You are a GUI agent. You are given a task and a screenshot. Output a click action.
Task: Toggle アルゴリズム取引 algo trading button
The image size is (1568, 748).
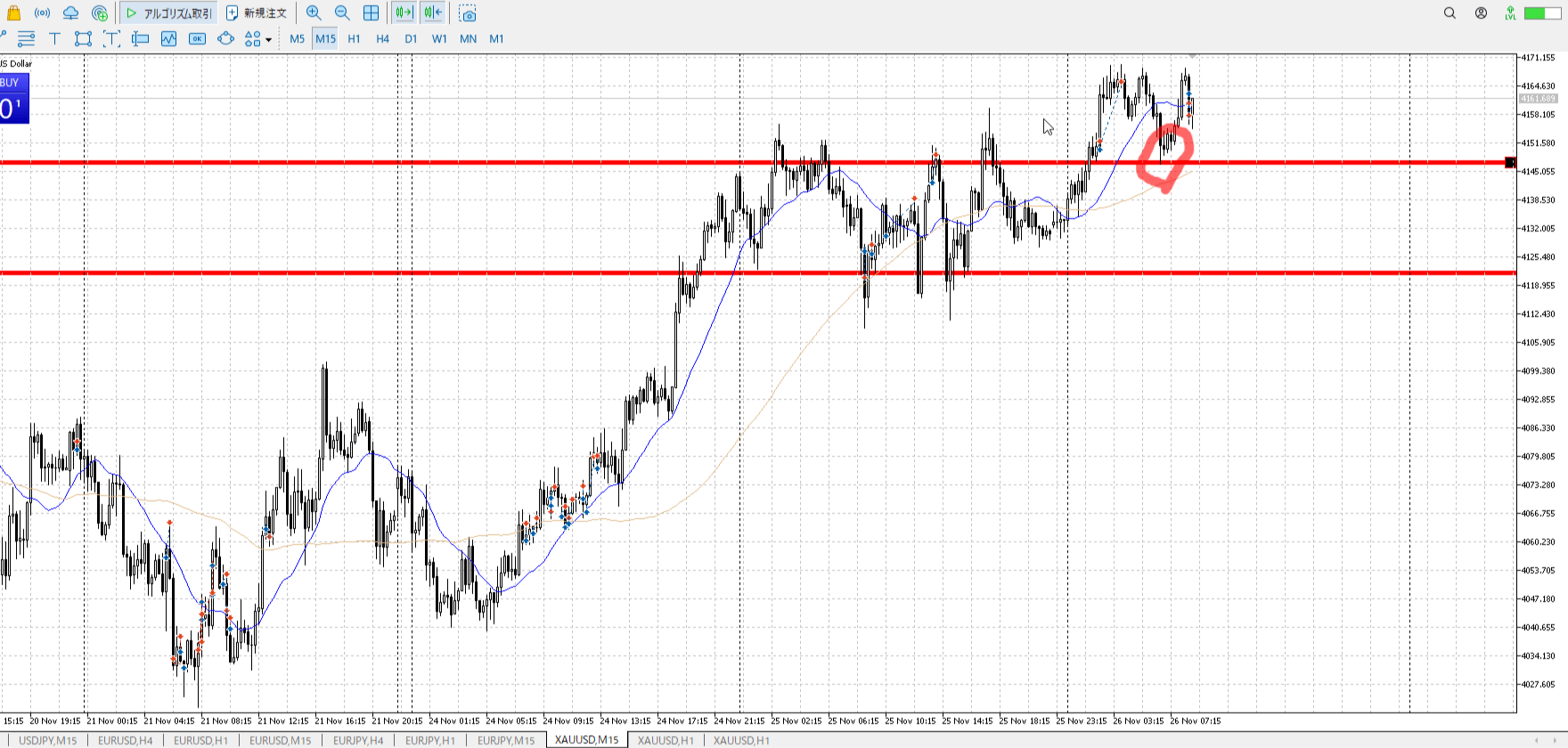(169, 13)
